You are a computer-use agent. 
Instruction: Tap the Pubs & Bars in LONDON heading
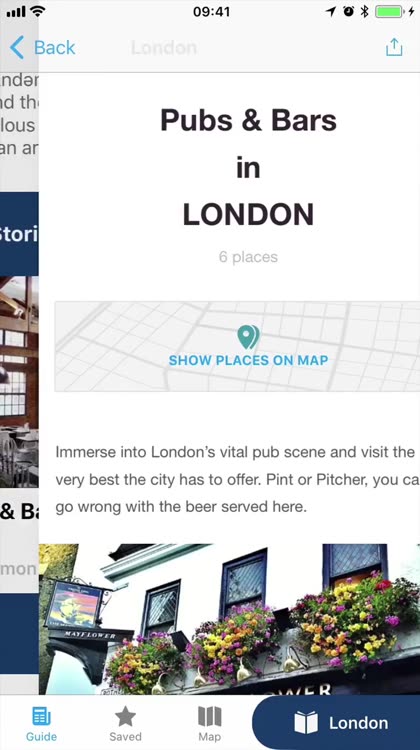(x=248, y=167)
